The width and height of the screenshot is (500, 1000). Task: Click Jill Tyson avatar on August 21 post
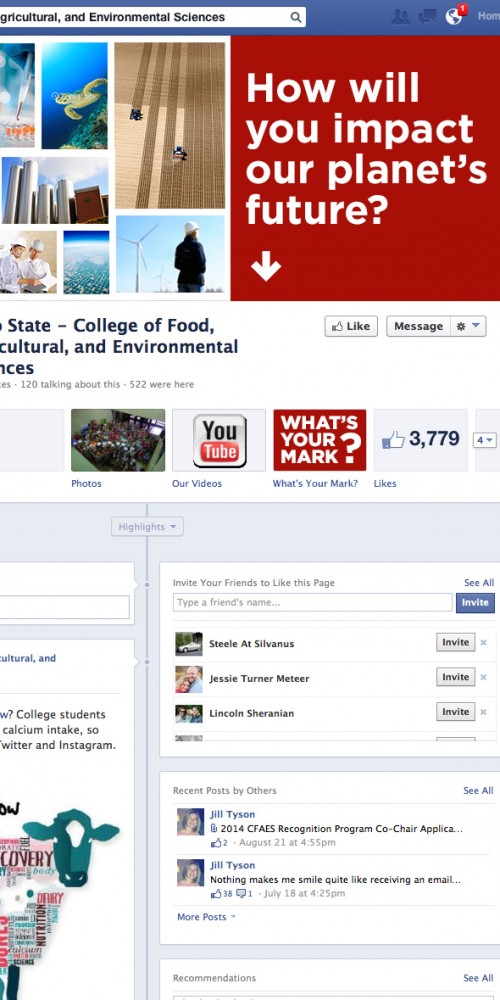pyautogui.click(x=190, y=822)
